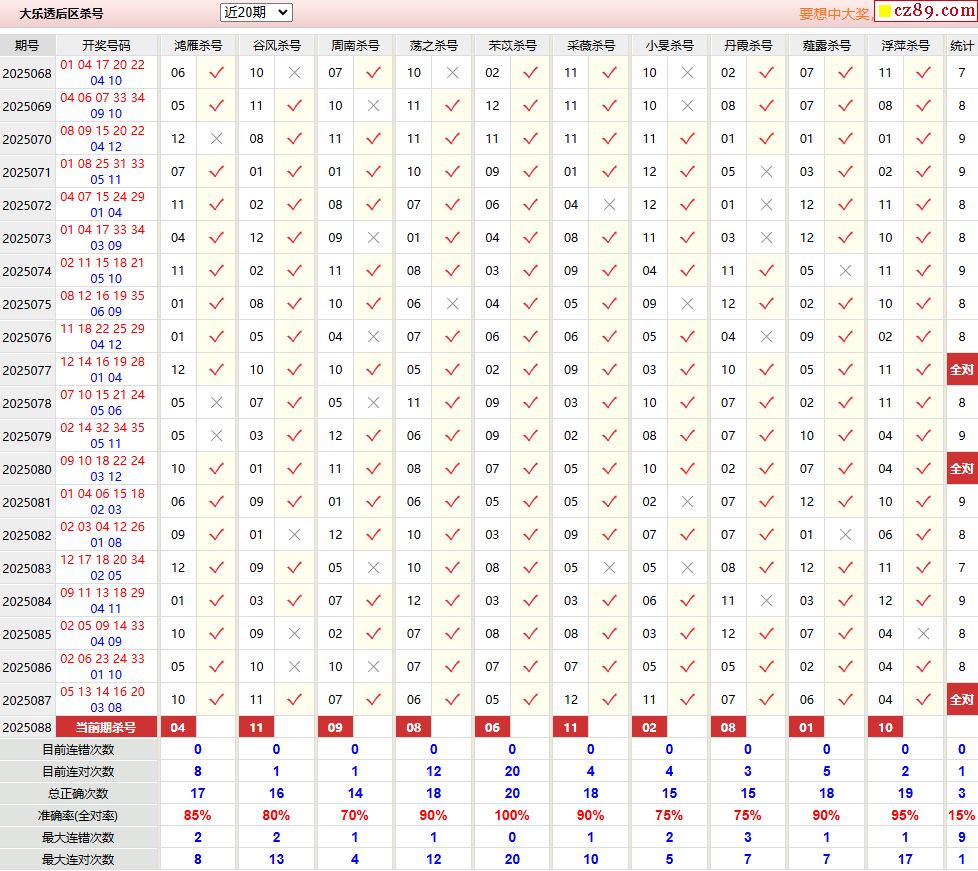Click the gray X in 鸿雁杀号 for 2025070
The image size is (978, 871).
coord(216,139)
